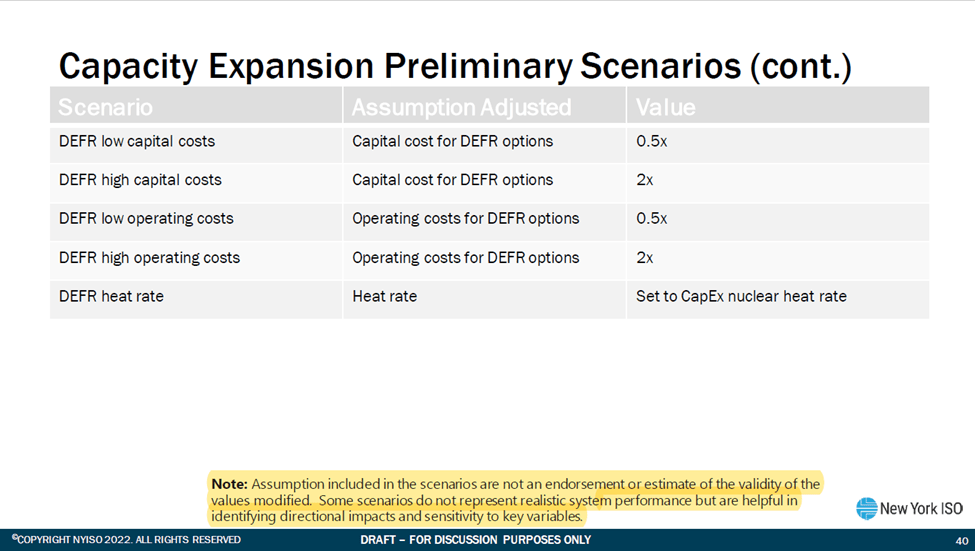Click the New York ISO logo icon
Image resolution: width=975 pixels, height=551 pixels.
click(x=866, y=509)
